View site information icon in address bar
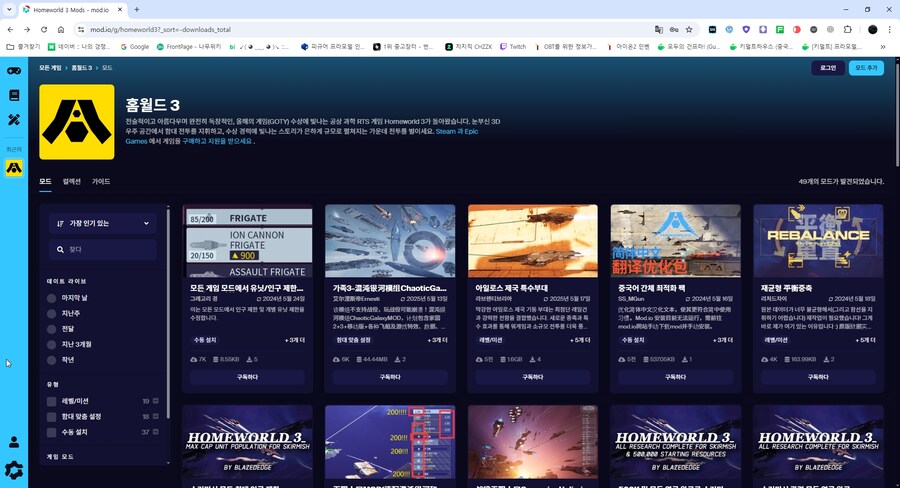Image resolution: width=900 pixels, height=488 pixels. pyautogui.click(x=80, y=29)
